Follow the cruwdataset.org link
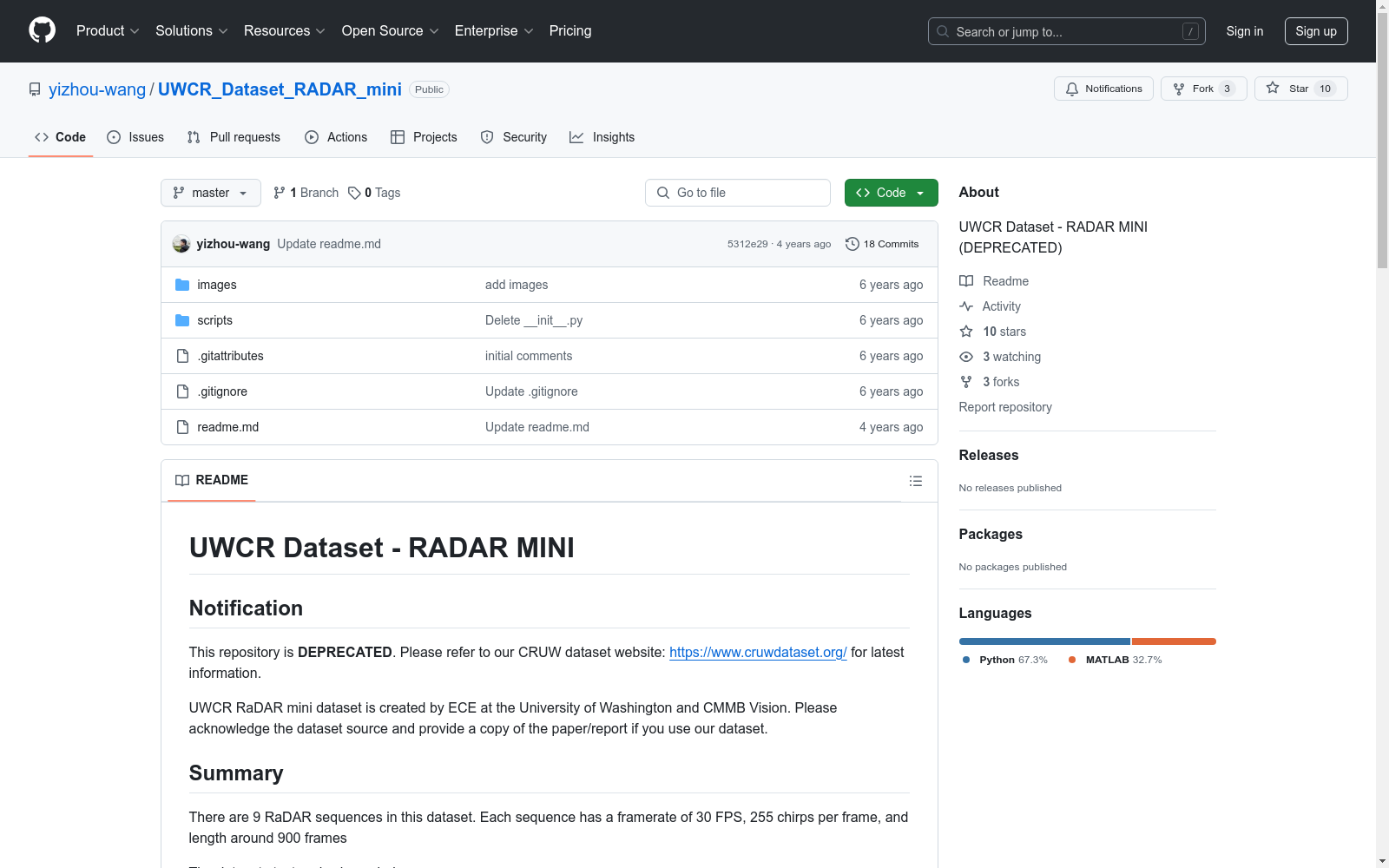 point(758,652)
